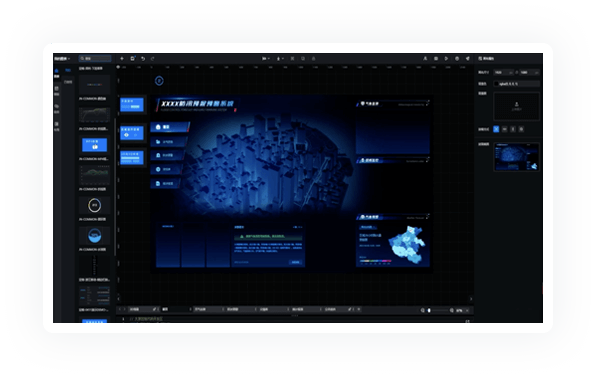Screen dimensions: 596x376
Task: Click the home icon in left sidebar
Action: point(57,71)
